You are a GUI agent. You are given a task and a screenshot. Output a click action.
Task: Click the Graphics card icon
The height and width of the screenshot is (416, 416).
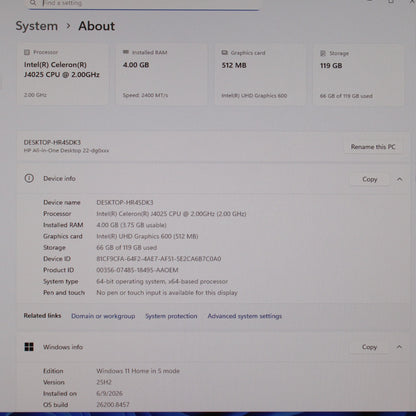225,53
